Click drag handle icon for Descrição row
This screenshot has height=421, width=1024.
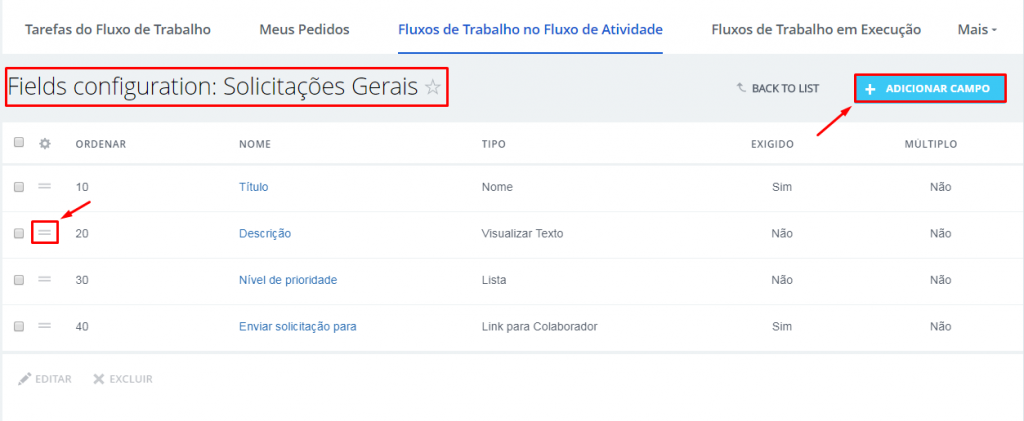(x=44, y=233)
